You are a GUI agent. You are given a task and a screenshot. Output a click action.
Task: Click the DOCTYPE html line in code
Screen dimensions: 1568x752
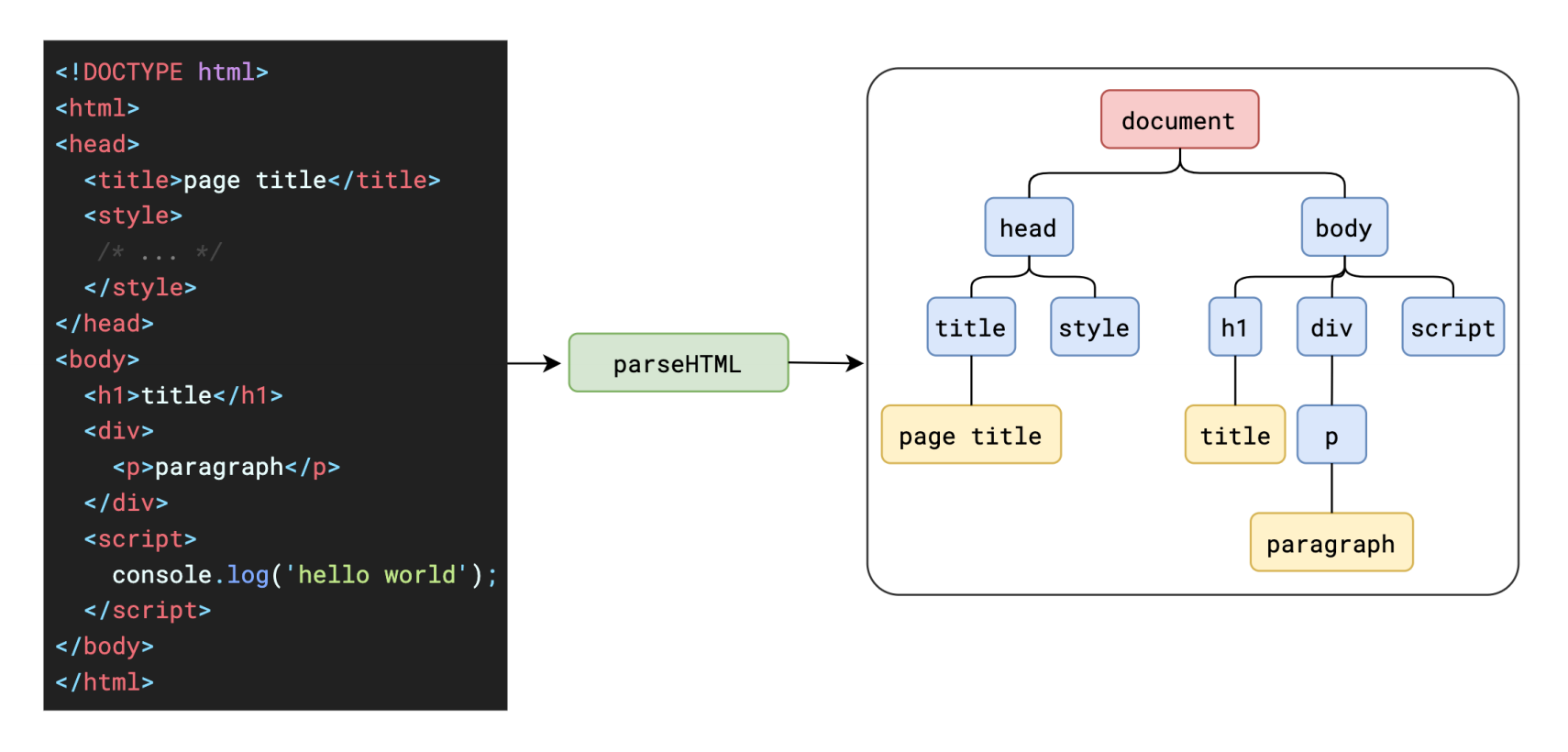click(x=161, y=72)
